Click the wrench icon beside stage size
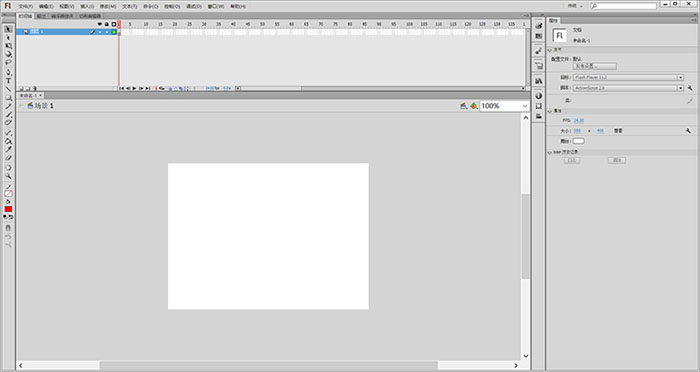 (688, 131)
